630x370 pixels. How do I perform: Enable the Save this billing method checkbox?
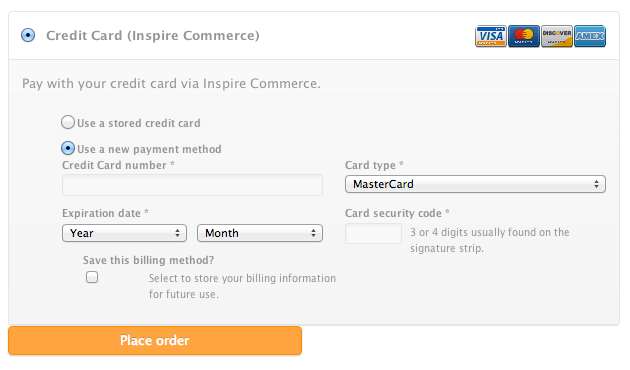coord(92,277)
